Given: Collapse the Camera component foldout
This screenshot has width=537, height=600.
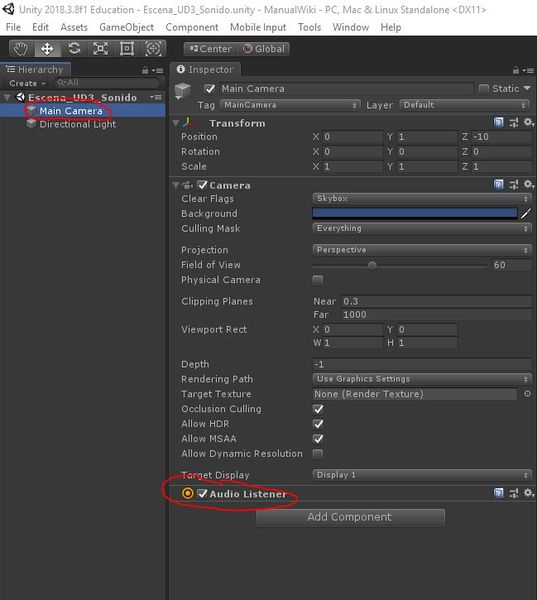Looking at the screenshot, I should click(x=176, y=185).
